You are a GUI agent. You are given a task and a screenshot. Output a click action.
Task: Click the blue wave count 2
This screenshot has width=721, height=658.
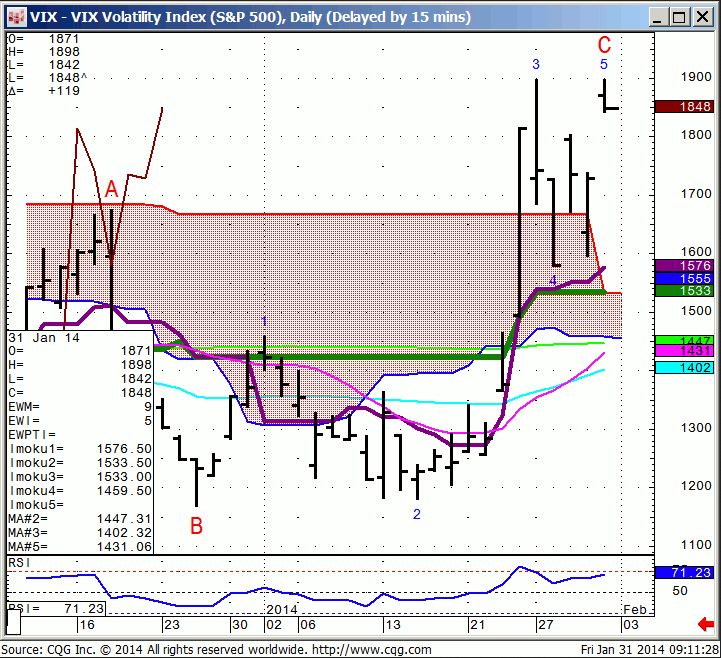coord(417,514)
